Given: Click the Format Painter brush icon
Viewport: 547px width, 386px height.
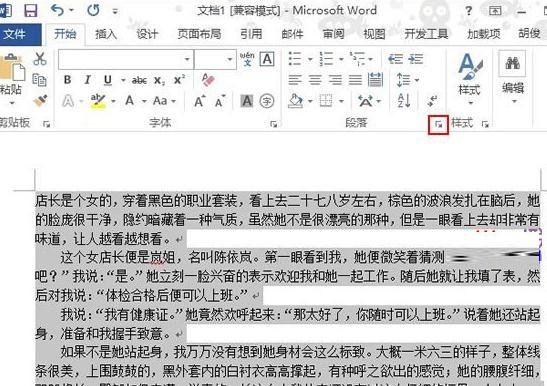Looking at the screenshot, I should [x=40, y=101].
